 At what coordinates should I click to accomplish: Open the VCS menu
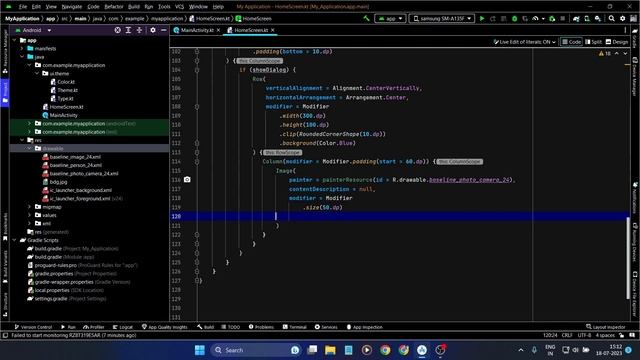180,7
